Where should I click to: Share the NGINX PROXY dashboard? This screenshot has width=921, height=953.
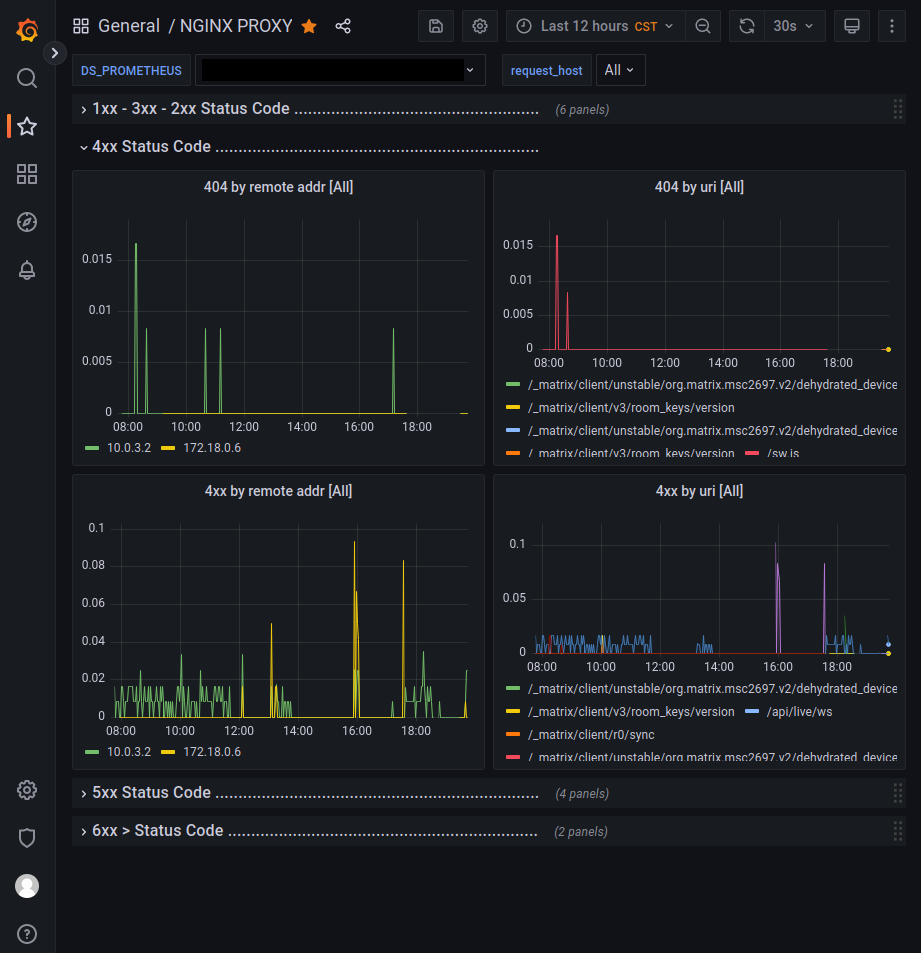343,26
